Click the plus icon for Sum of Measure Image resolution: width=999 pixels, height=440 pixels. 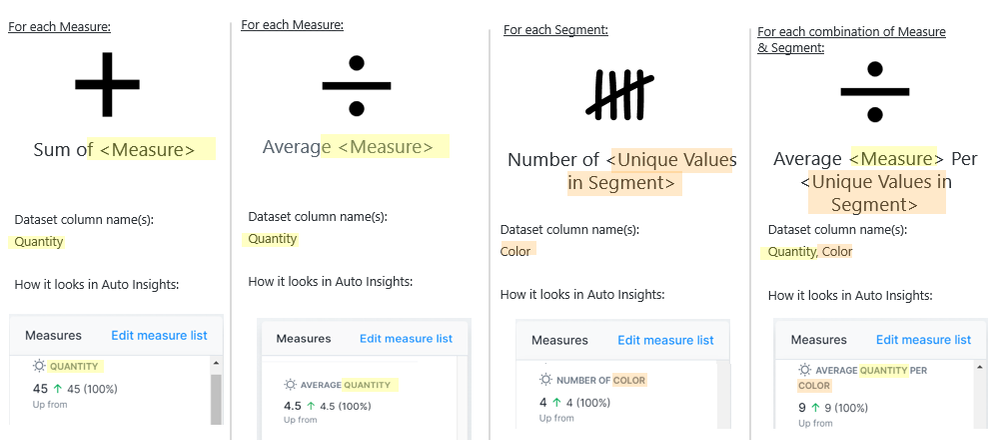coord(107,86)
